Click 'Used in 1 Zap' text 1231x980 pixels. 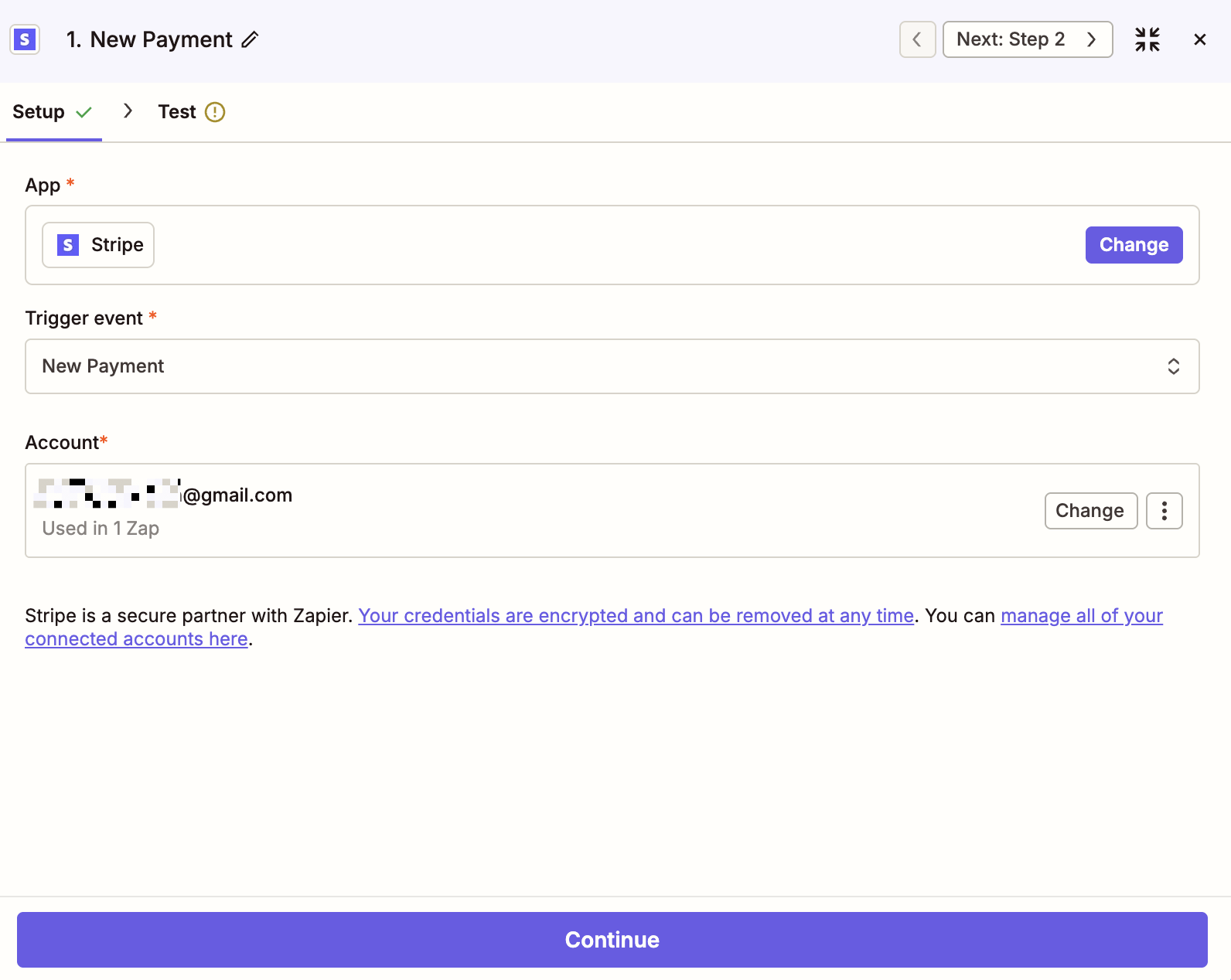tap(101, 529)
